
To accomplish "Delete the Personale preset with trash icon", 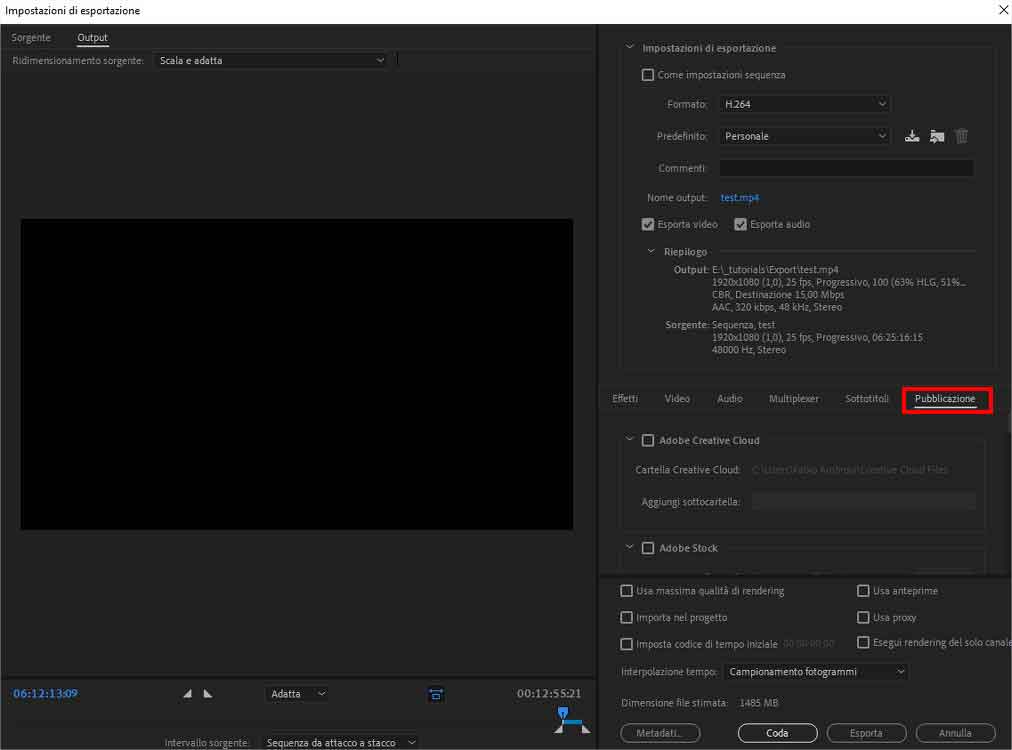I will click(x=961, y=135).
